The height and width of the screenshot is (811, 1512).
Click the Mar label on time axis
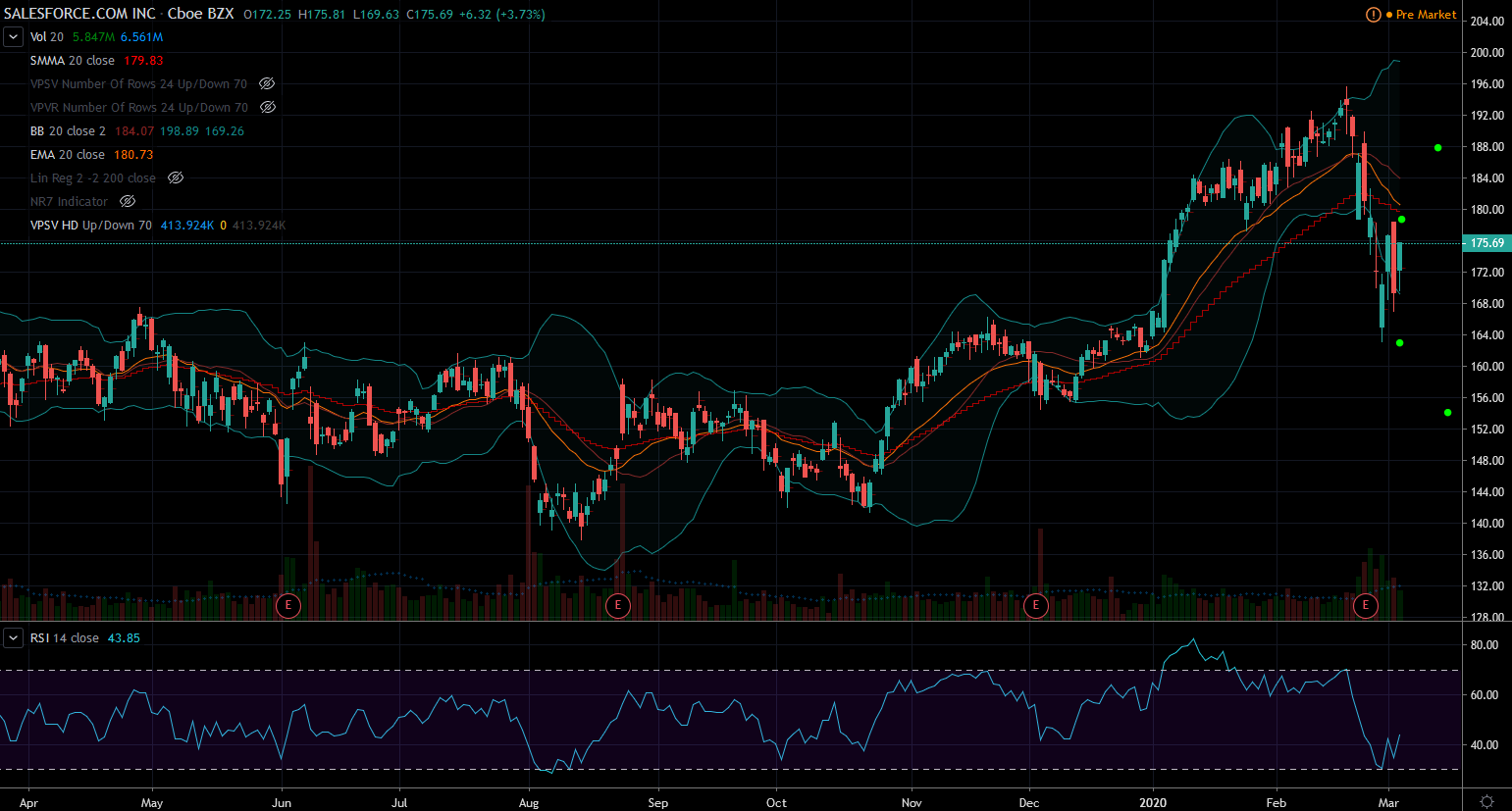[x=1388, y=803]
